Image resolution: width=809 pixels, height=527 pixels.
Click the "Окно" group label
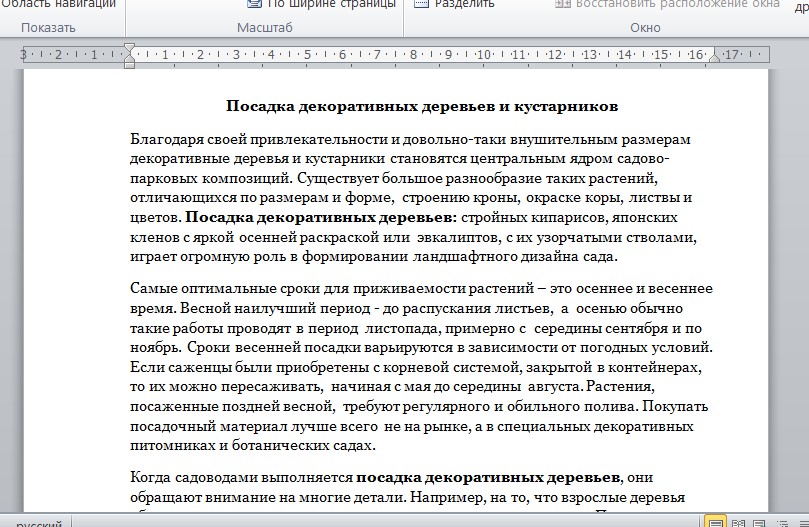coord(645,27)
